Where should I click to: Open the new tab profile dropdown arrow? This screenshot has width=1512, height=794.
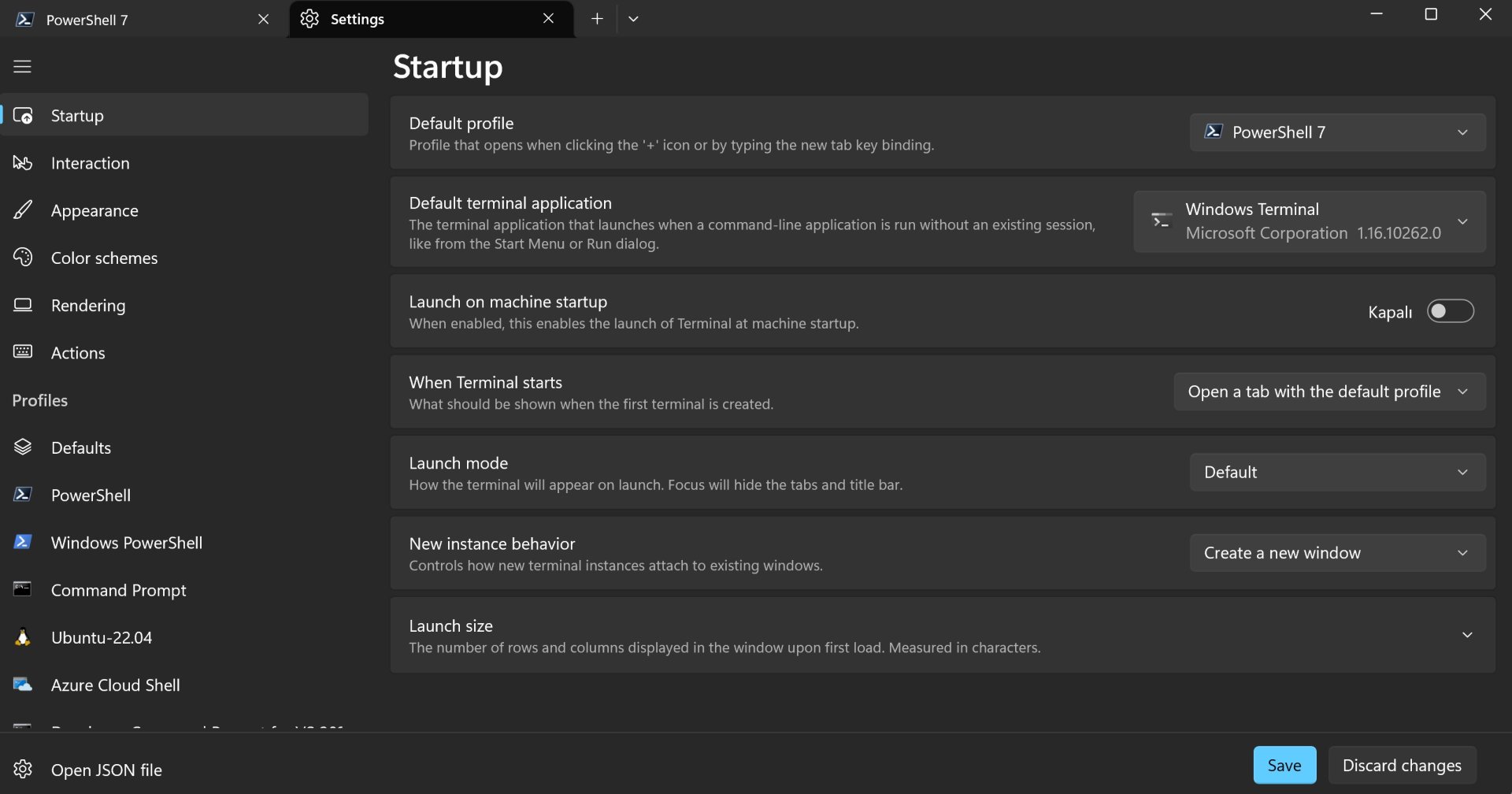click(x=633, y=19)
